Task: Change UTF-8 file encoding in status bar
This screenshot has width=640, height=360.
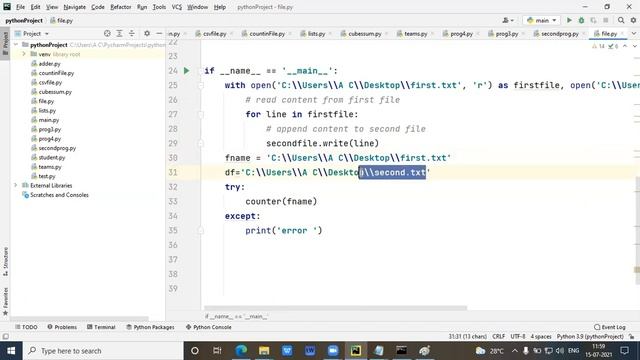Action: (x=518, y=337)
